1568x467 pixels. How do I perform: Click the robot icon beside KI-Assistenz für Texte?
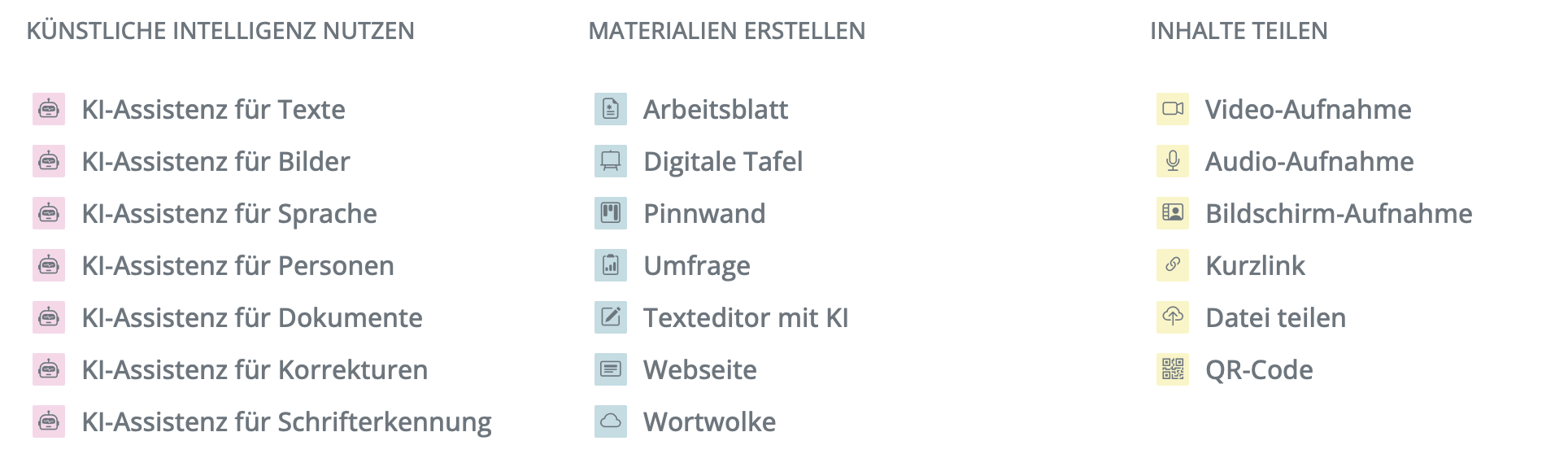49,109
